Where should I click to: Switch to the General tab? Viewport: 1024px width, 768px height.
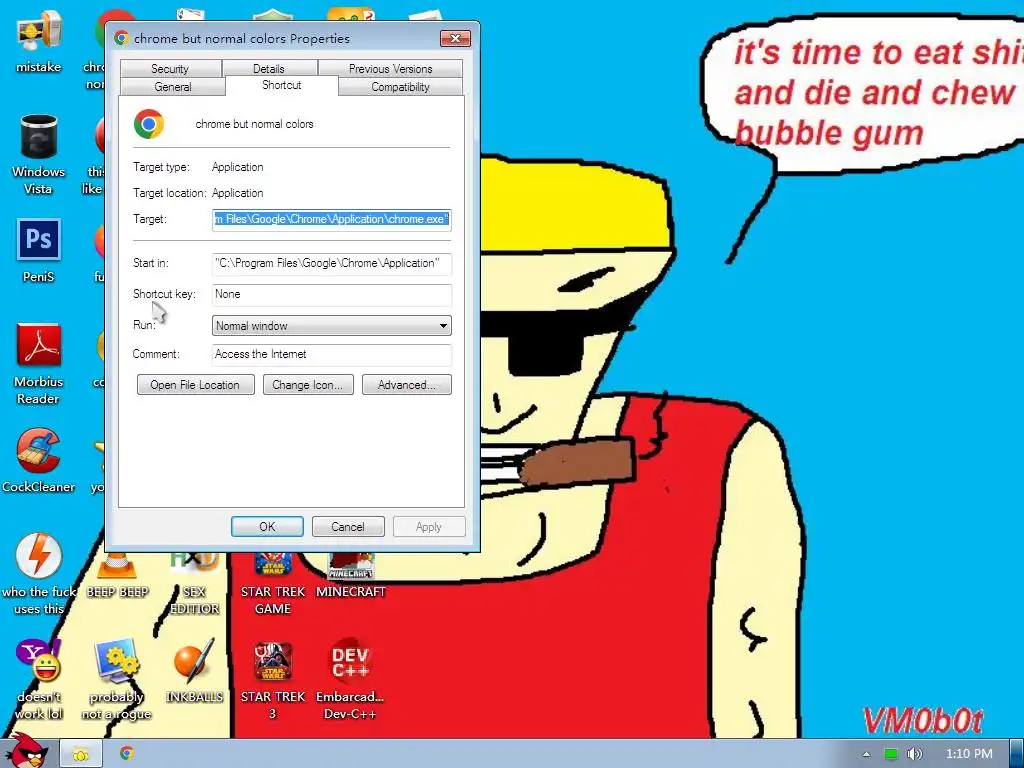point(173,87)
